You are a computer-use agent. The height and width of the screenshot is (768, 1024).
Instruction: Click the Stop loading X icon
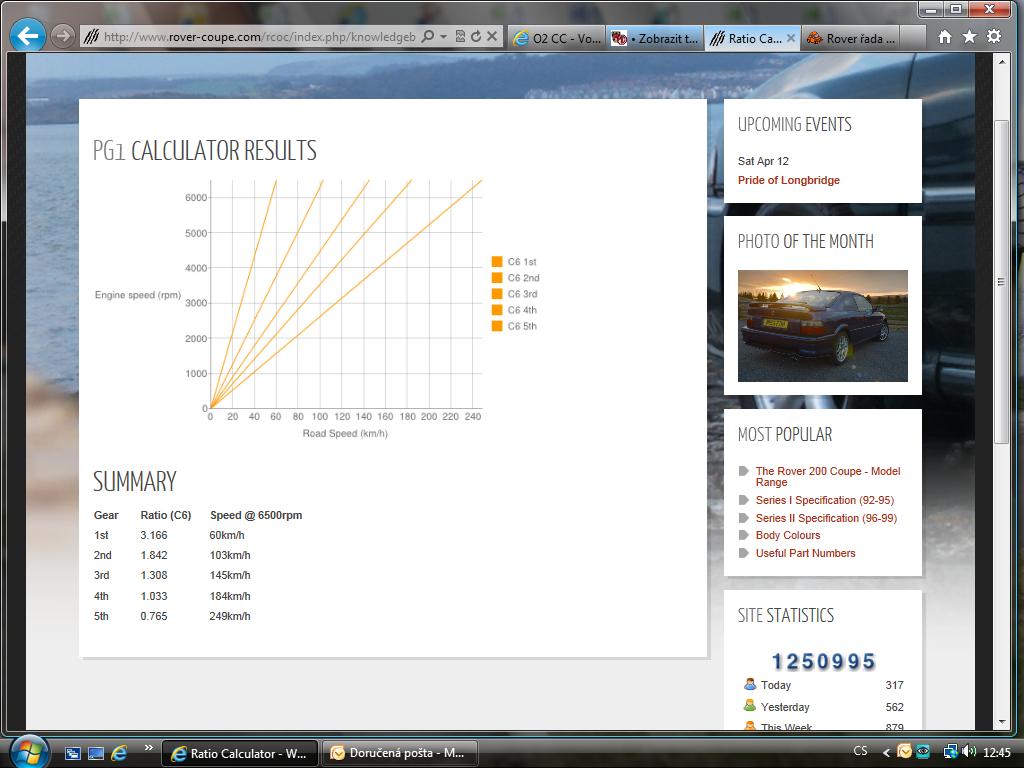491,37
